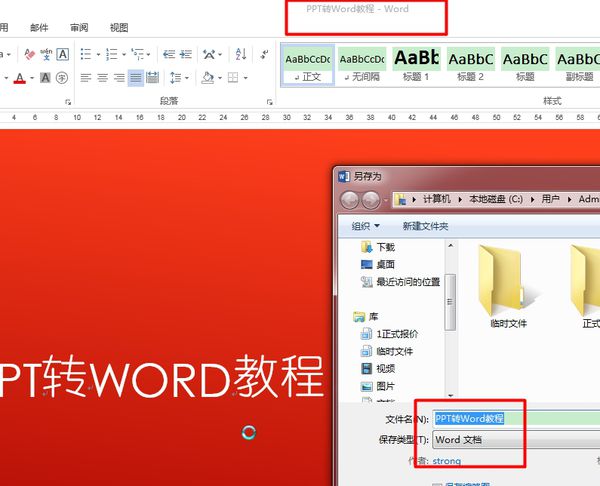
Task: Select 桌面 in the navigation pane
Action: [378, 264]
